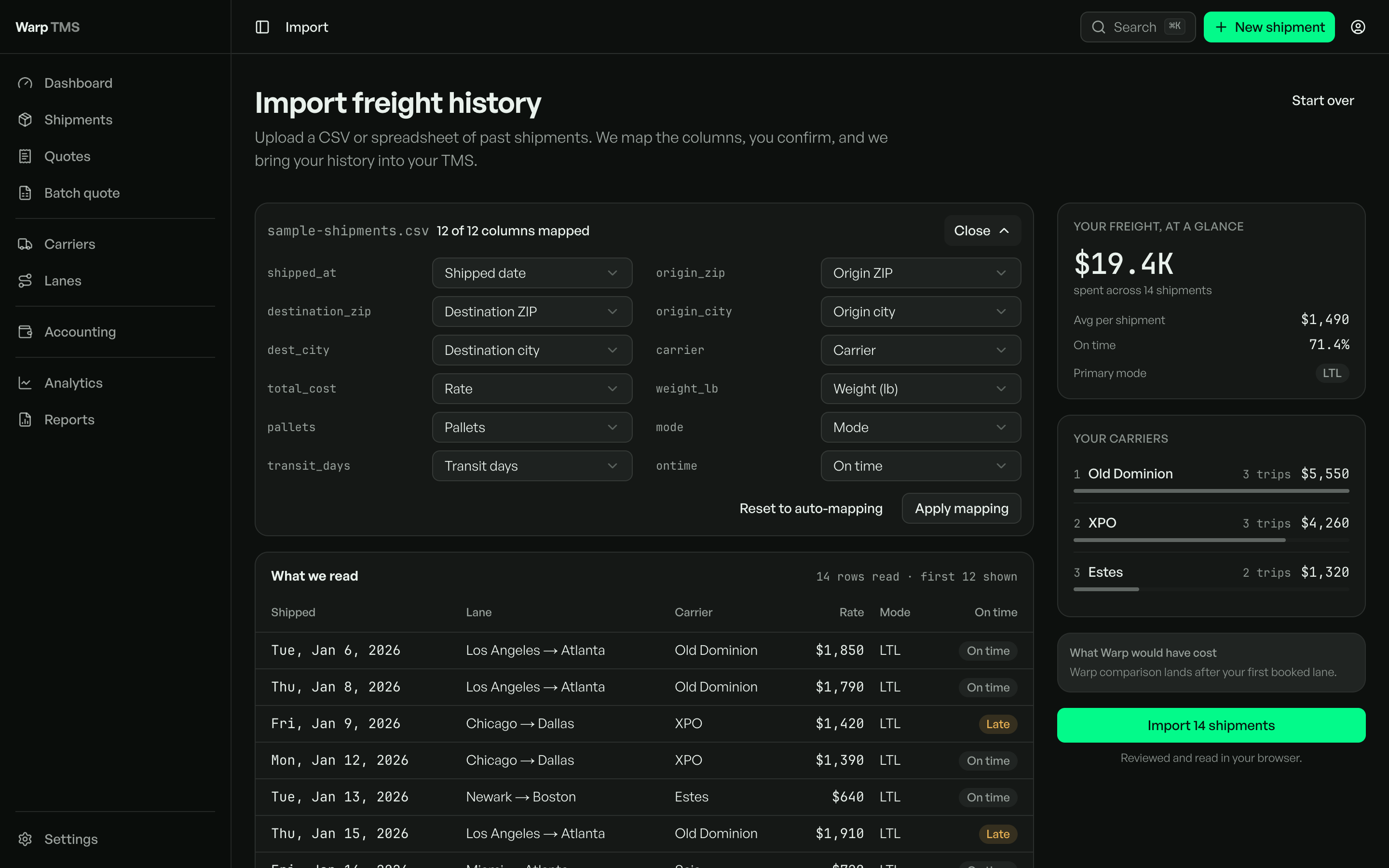
Task: Open the user account profile icon
Action: 1358,27
